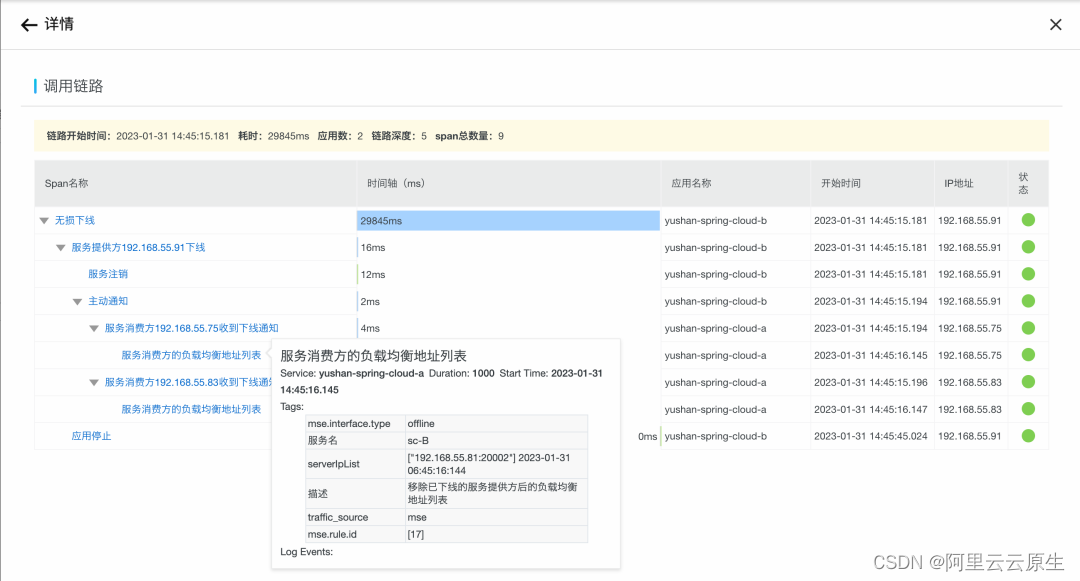Screen dimensions: 1080x581
Task: Click the traffic_source tag key
Action: click(338, 517)
